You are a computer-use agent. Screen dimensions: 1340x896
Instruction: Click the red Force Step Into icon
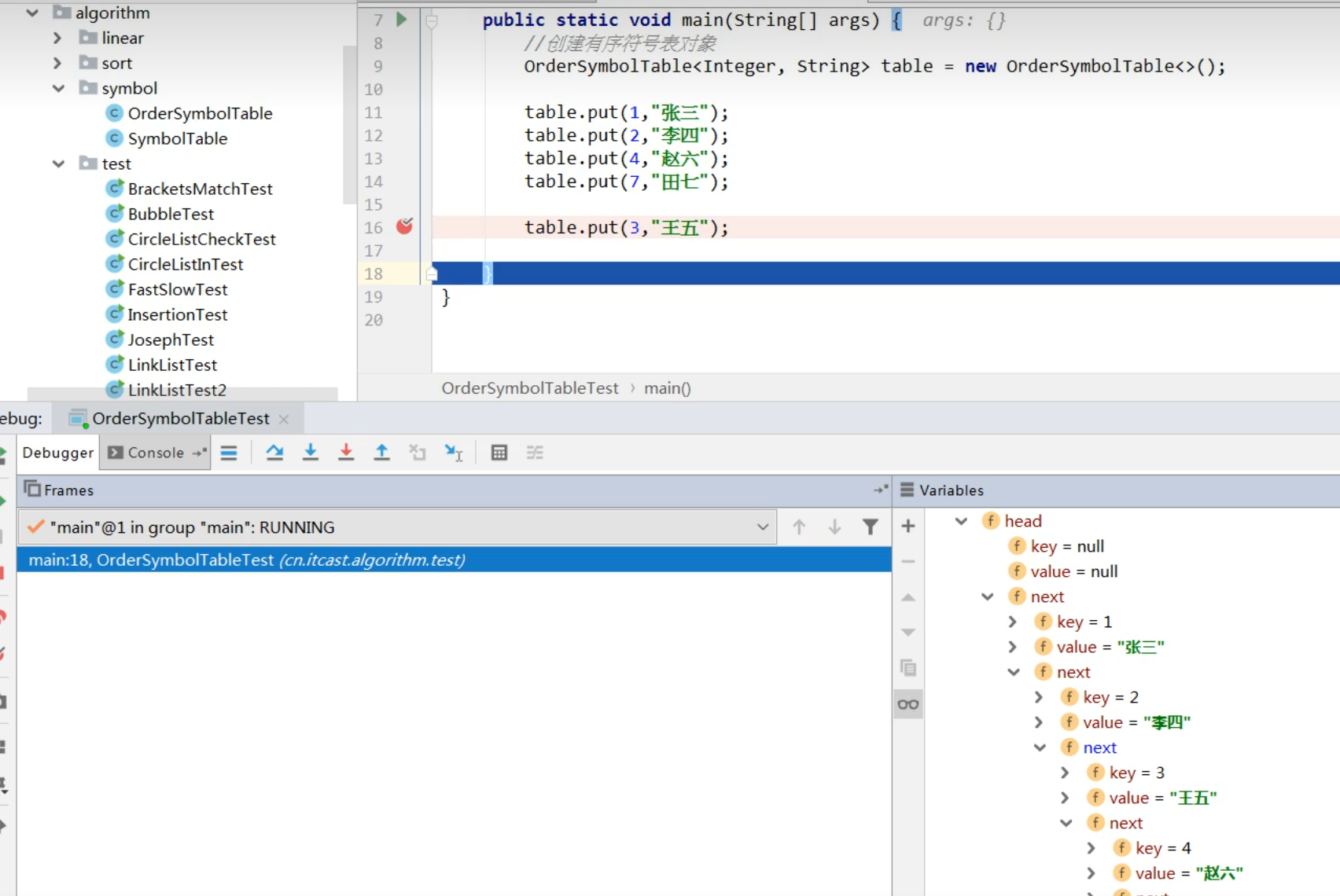pos(346,452)
